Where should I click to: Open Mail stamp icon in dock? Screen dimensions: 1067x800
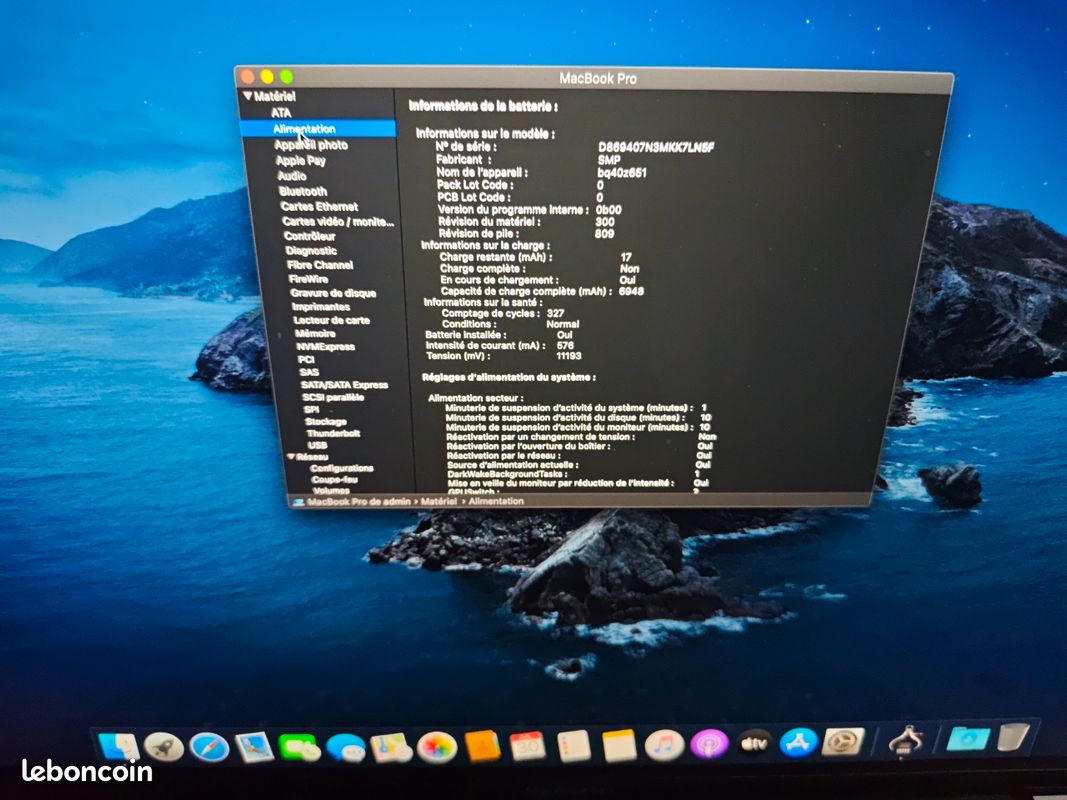tap(255, 748)
